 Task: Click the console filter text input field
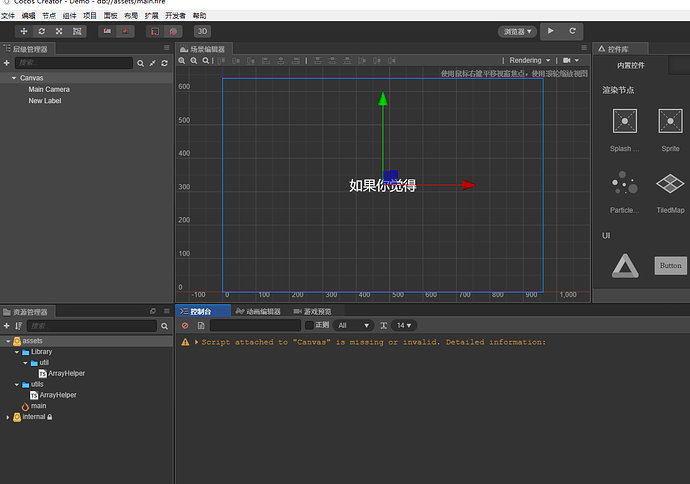pos(254,326)
